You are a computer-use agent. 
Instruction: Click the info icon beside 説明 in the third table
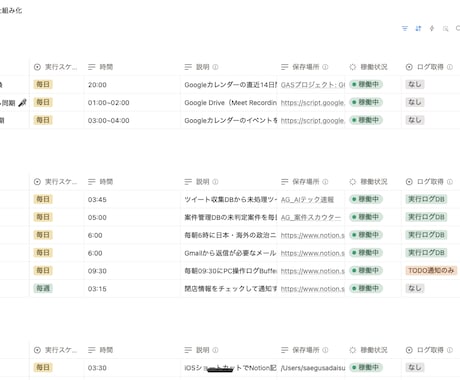(215, 350)
